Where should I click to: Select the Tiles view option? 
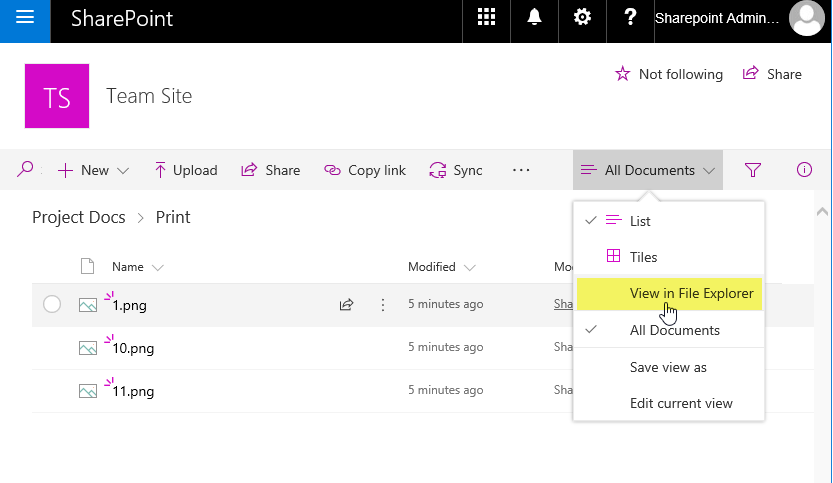(x=669, y=257)
